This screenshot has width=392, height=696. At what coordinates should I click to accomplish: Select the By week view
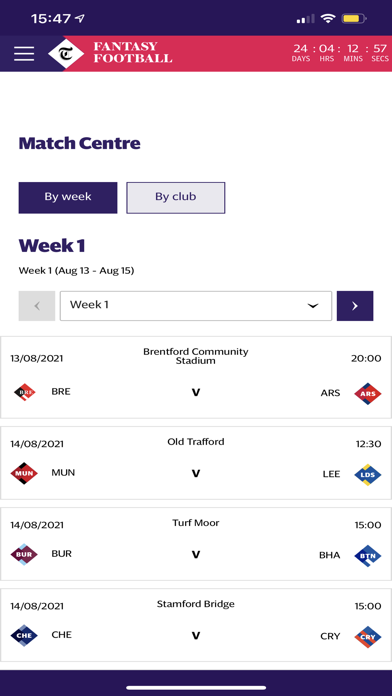[68, 198]
